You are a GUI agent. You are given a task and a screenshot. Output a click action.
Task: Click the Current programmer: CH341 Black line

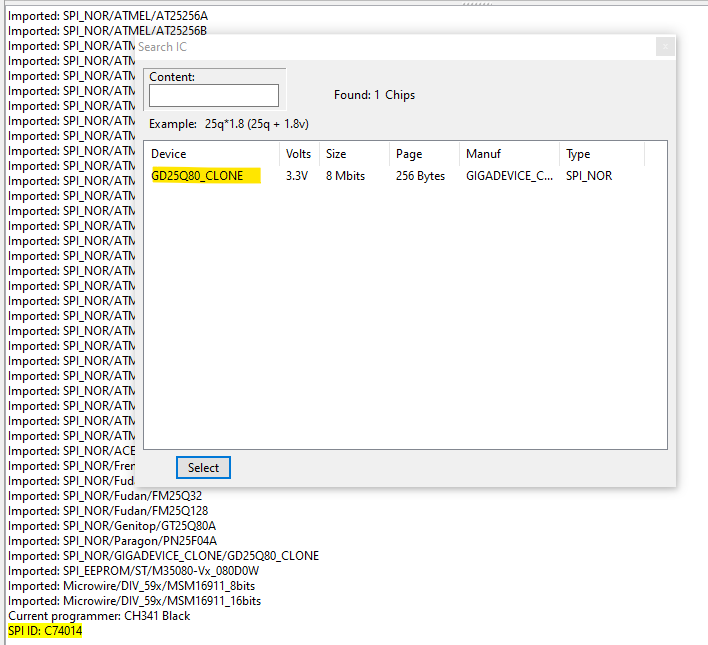click(x=99, y=616)
